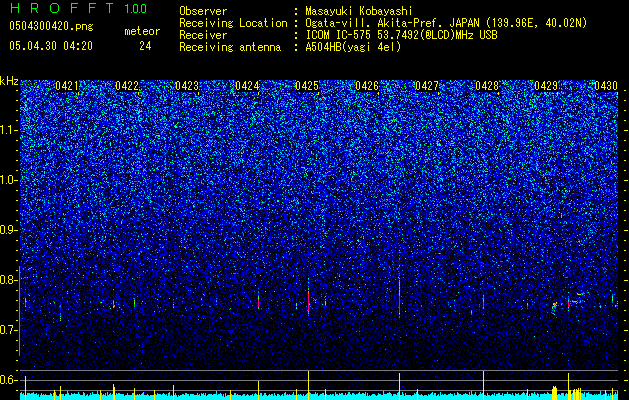This screenshot has width=629, height=400.
Task: Click the tall meteor echo between 0426 and 0427
Action: 400,296
